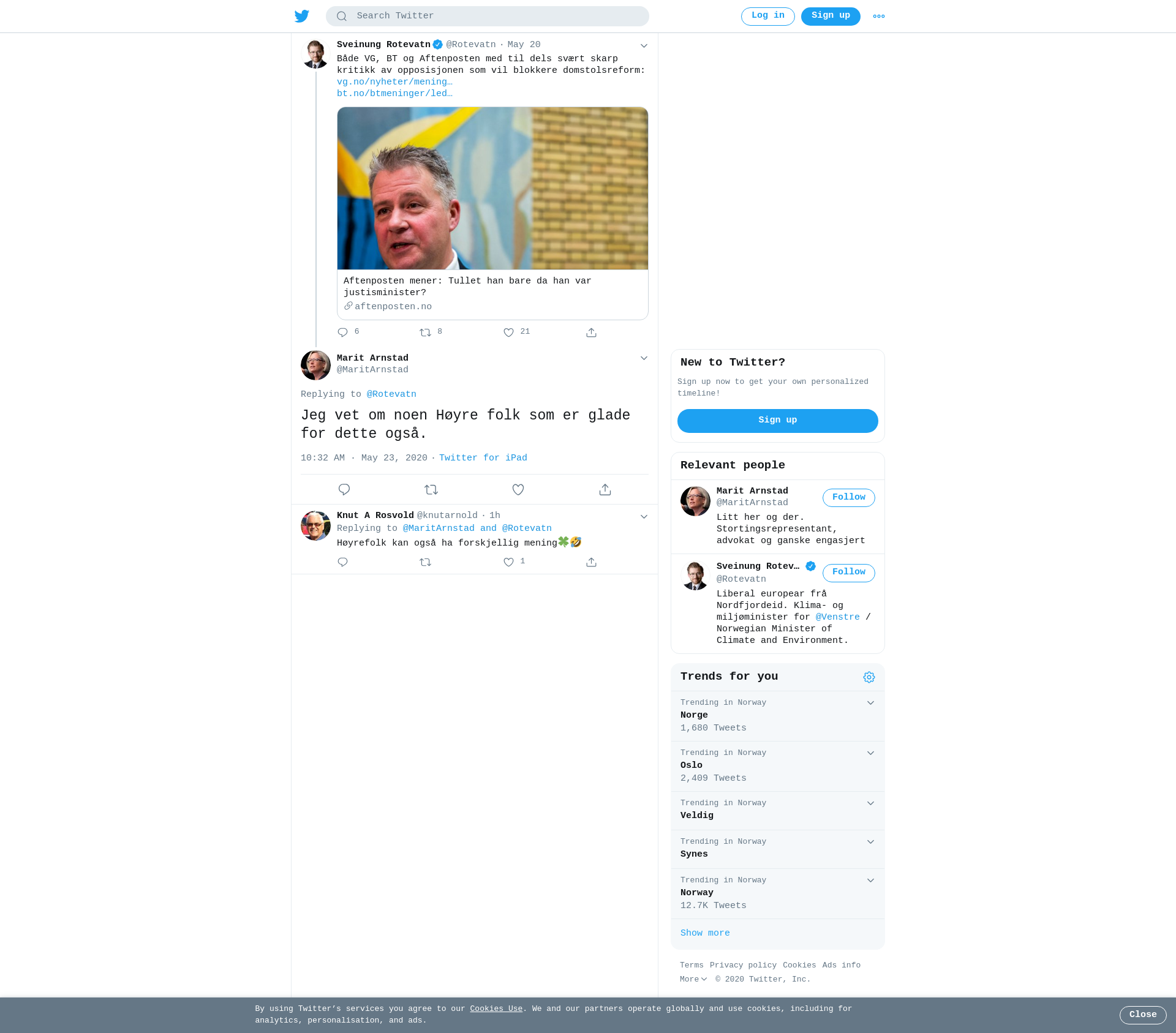Open the three-dots more menu in header
Viewport: 1176px width, 1033px height.
pos(879,17)
